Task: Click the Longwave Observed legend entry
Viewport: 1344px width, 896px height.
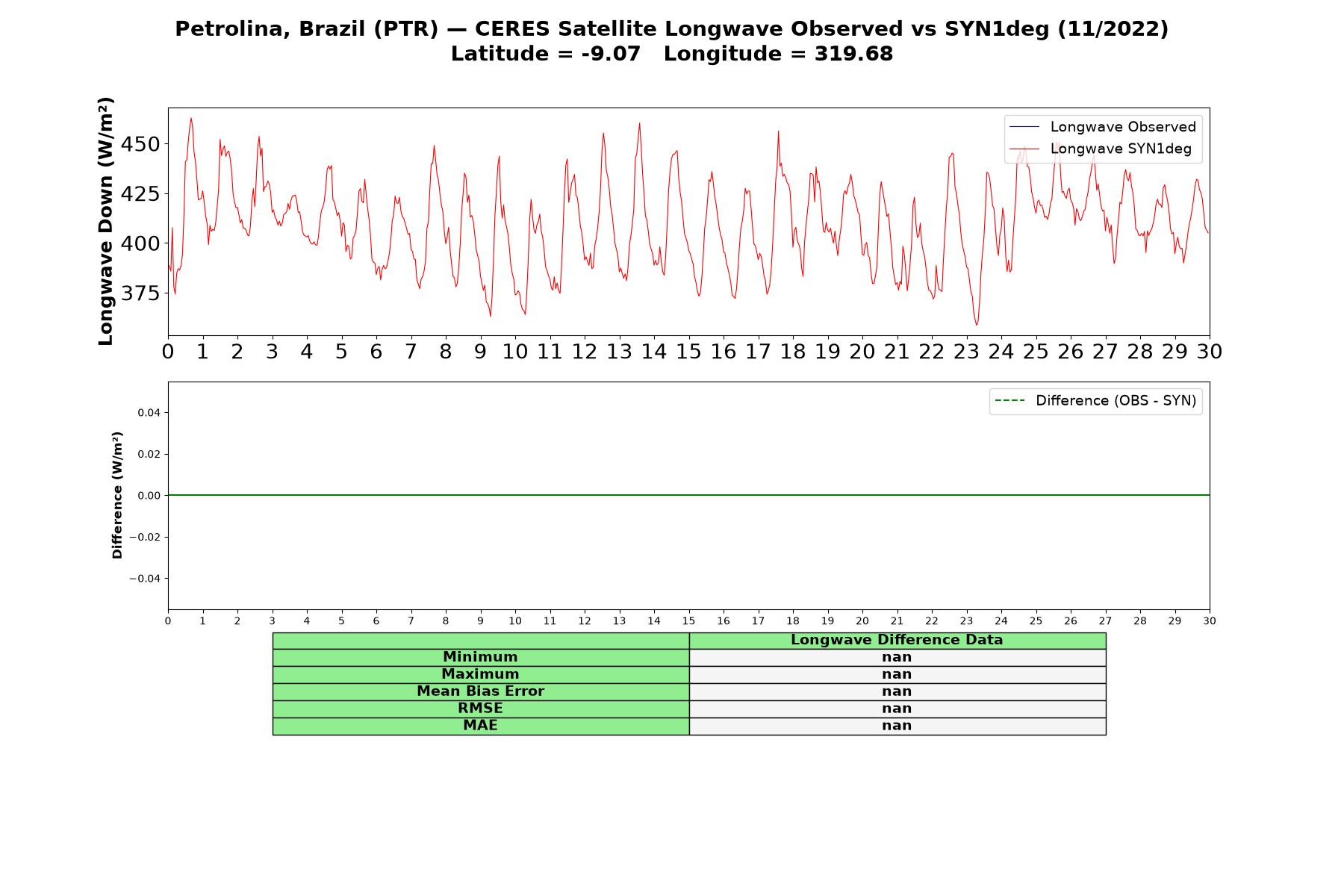Action: click(x=1103, y=127)
